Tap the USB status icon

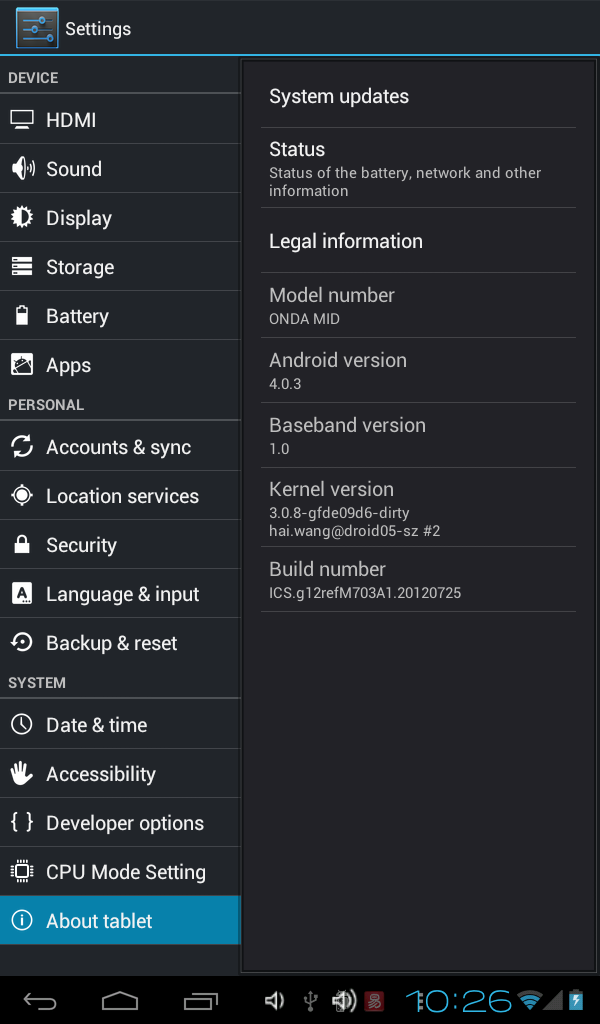pyautogui.click(x=310, y=1000)
